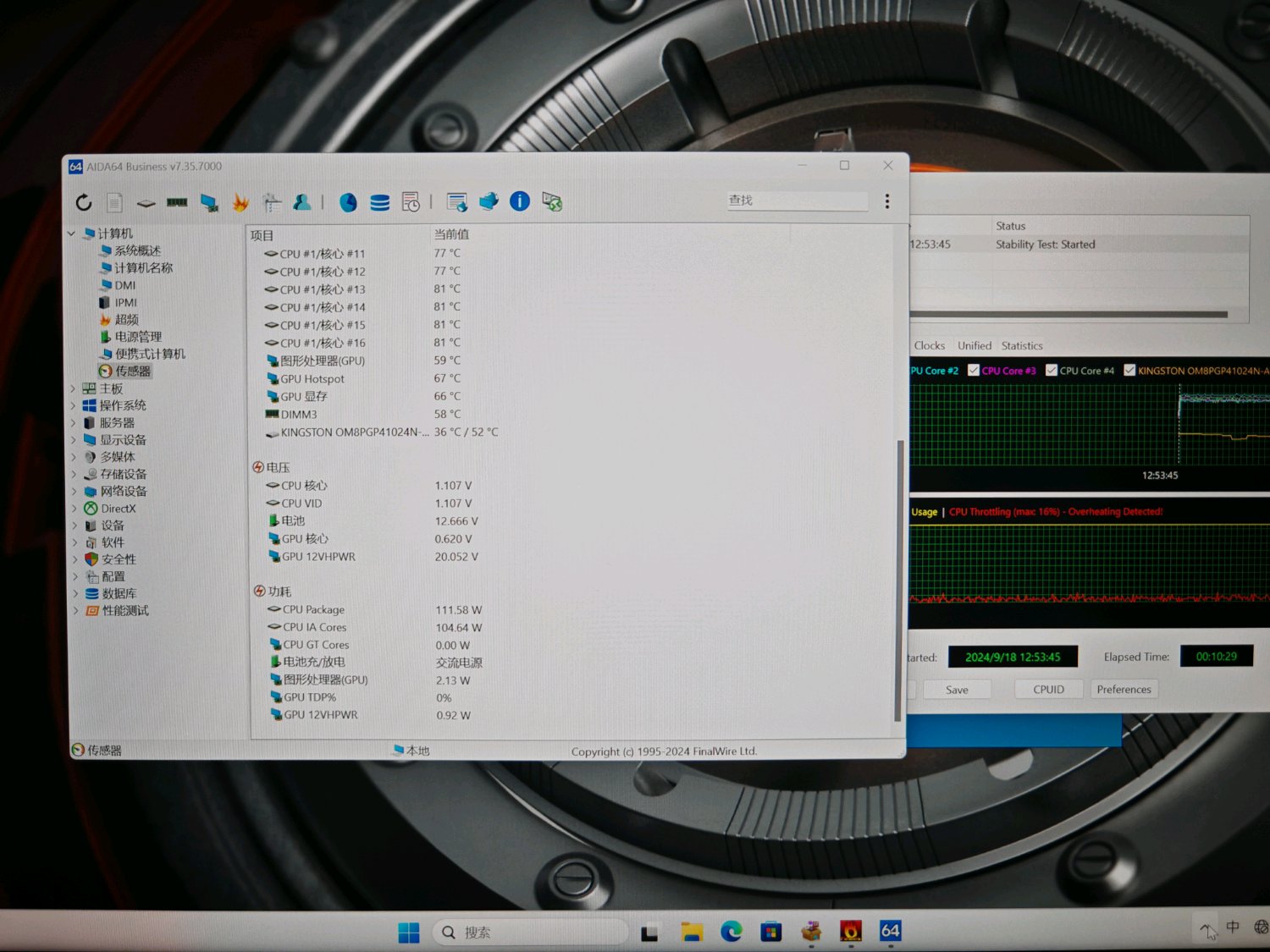
Task: Click the AIDA64 taskbar icon
Action: pyautogui.click(x=890, y=931)
